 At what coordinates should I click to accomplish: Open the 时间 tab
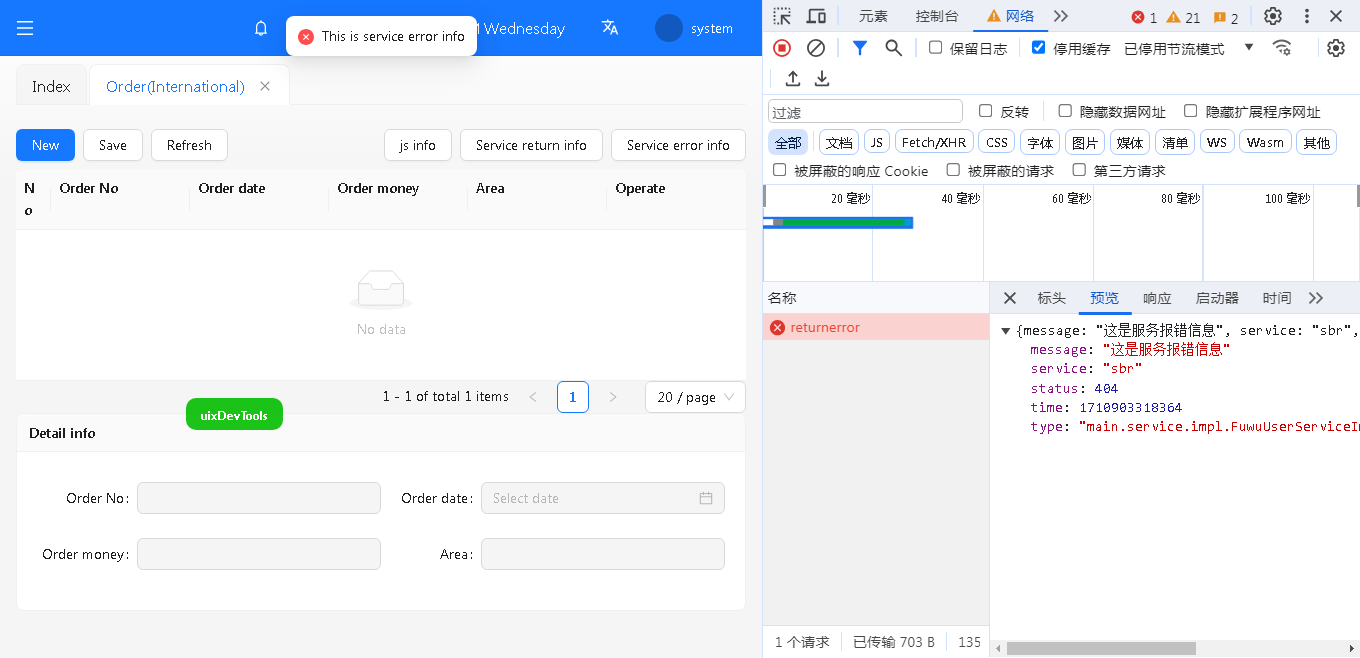tap(1277, 298)
